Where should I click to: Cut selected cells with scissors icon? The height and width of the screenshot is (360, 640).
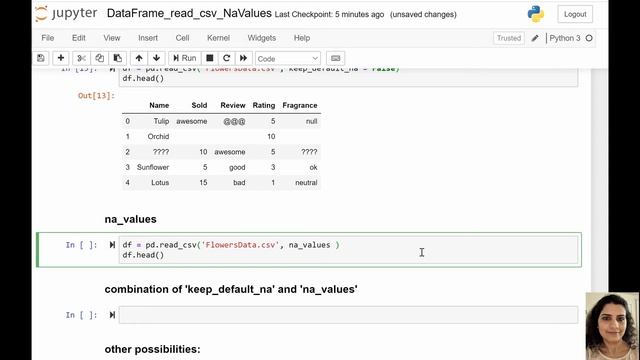[81, 58]
